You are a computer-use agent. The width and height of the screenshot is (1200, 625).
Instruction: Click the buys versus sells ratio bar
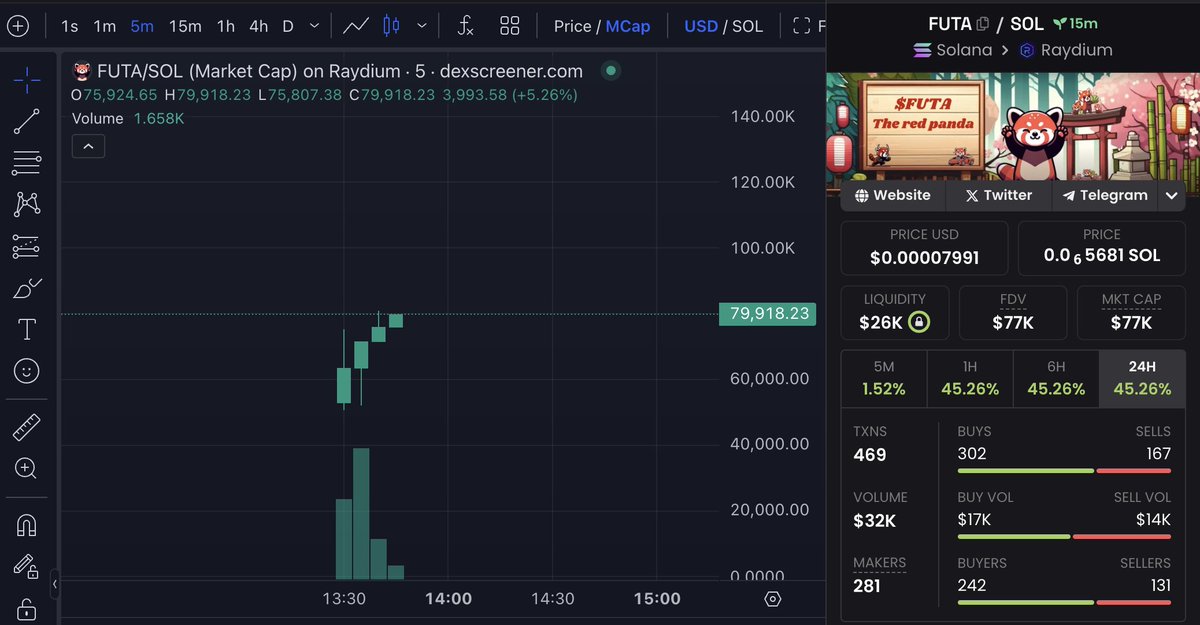pos(1064,471)
